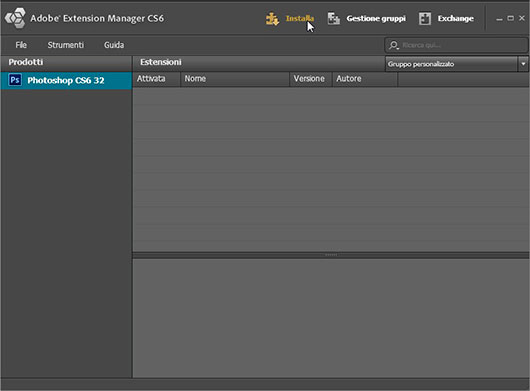Close the Extension Manager window
The image size is (530, 391).
[x=522, y=18]
